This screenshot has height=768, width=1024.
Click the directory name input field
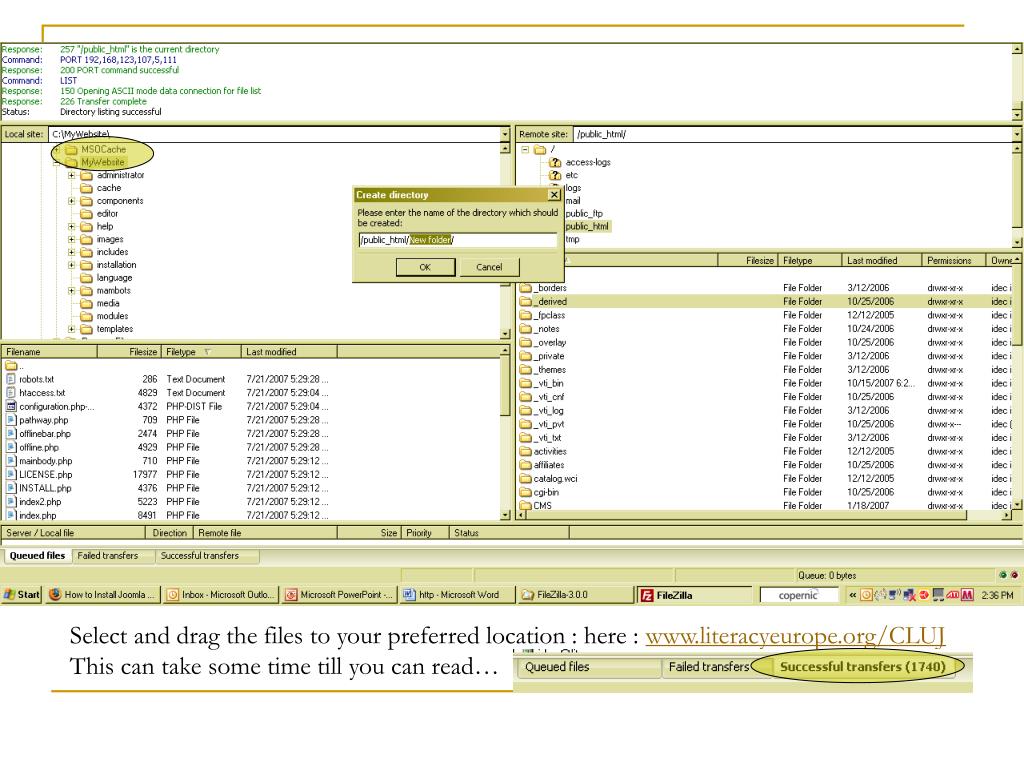(x=458, y=240)
